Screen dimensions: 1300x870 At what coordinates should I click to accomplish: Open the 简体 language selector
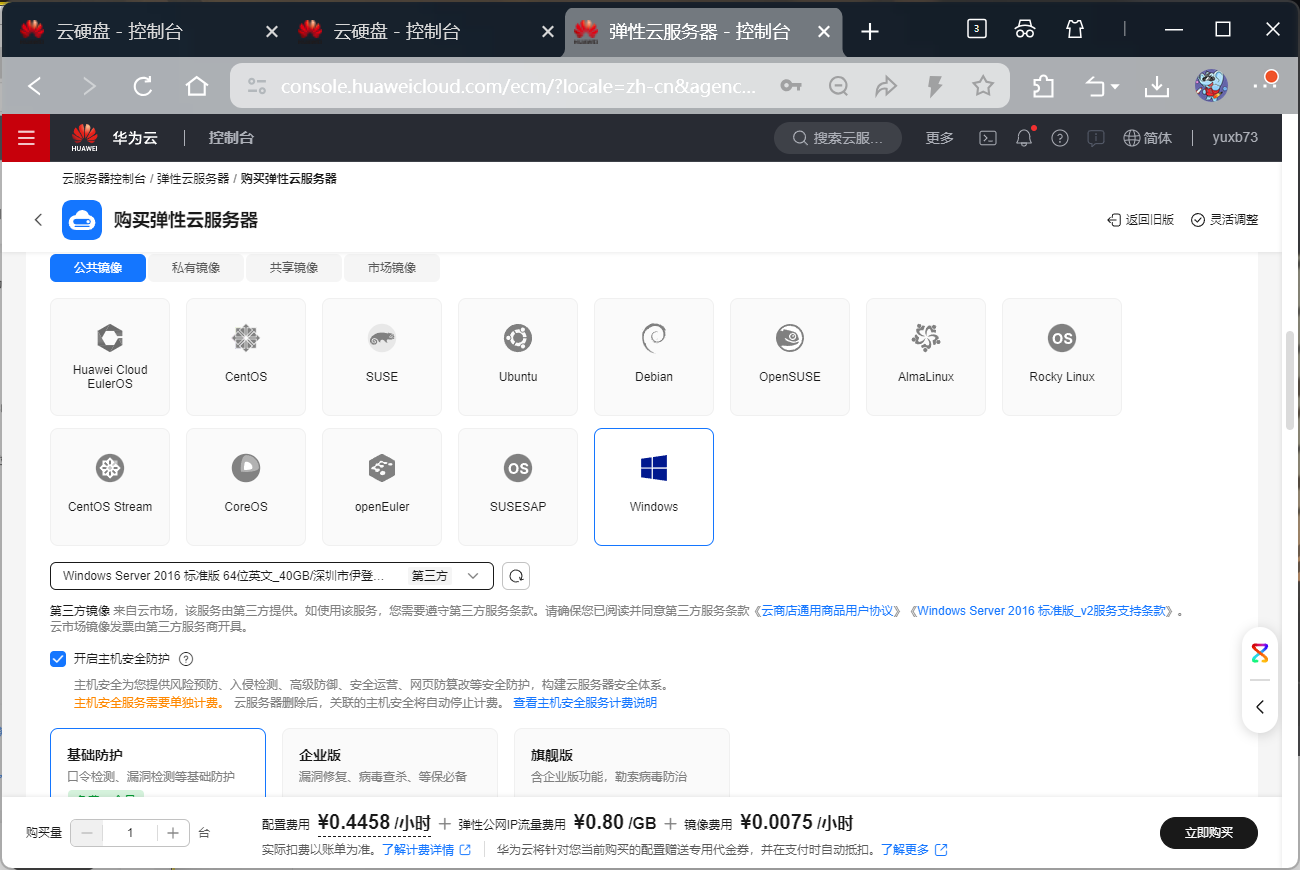tap(1147, 138)
